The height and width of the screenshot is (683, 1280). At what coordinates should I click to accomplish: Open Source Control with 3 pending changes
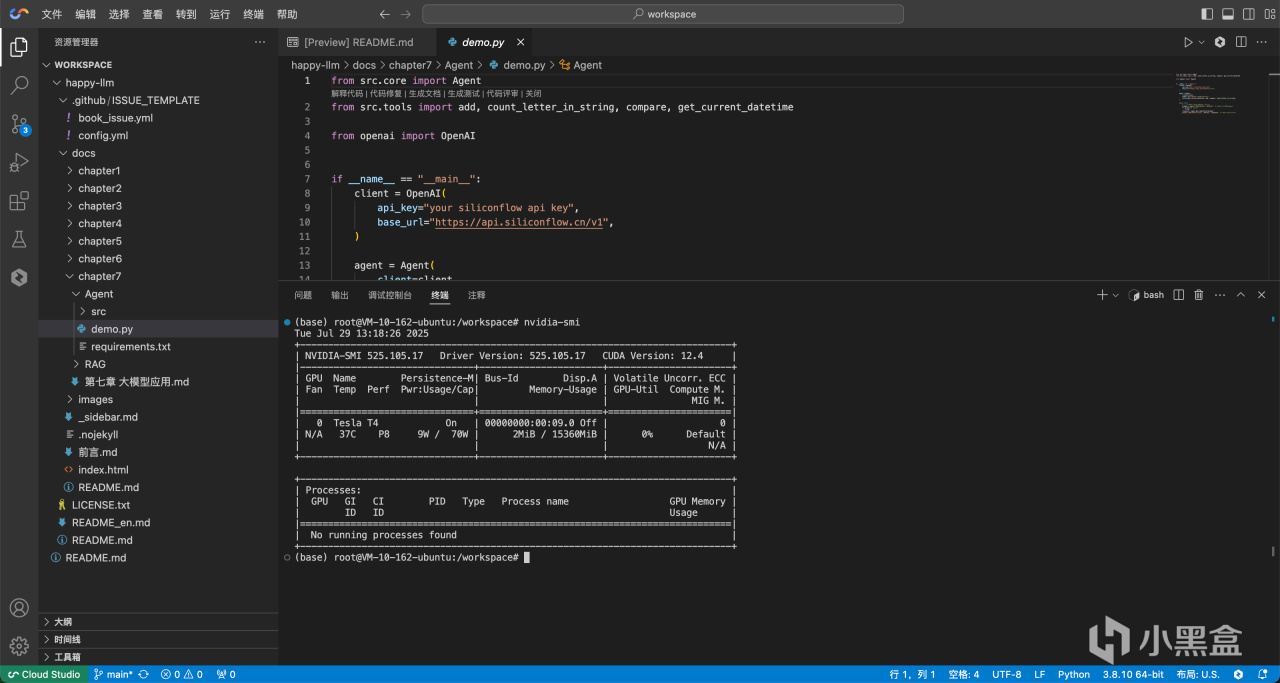tap(18, 124)
